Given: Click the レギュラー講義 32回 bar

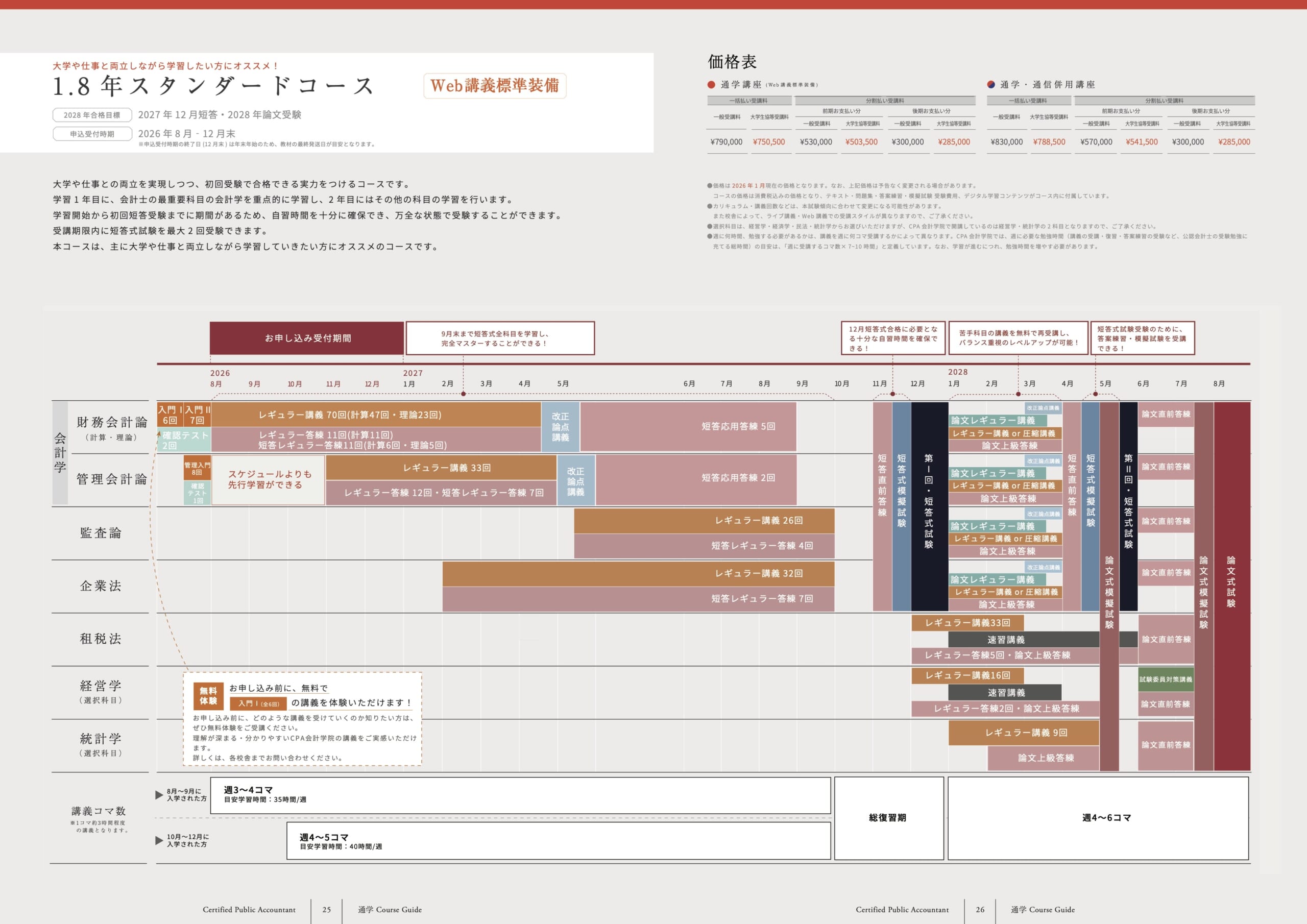Looking at the screenshot, I should (x=638, y=573).
